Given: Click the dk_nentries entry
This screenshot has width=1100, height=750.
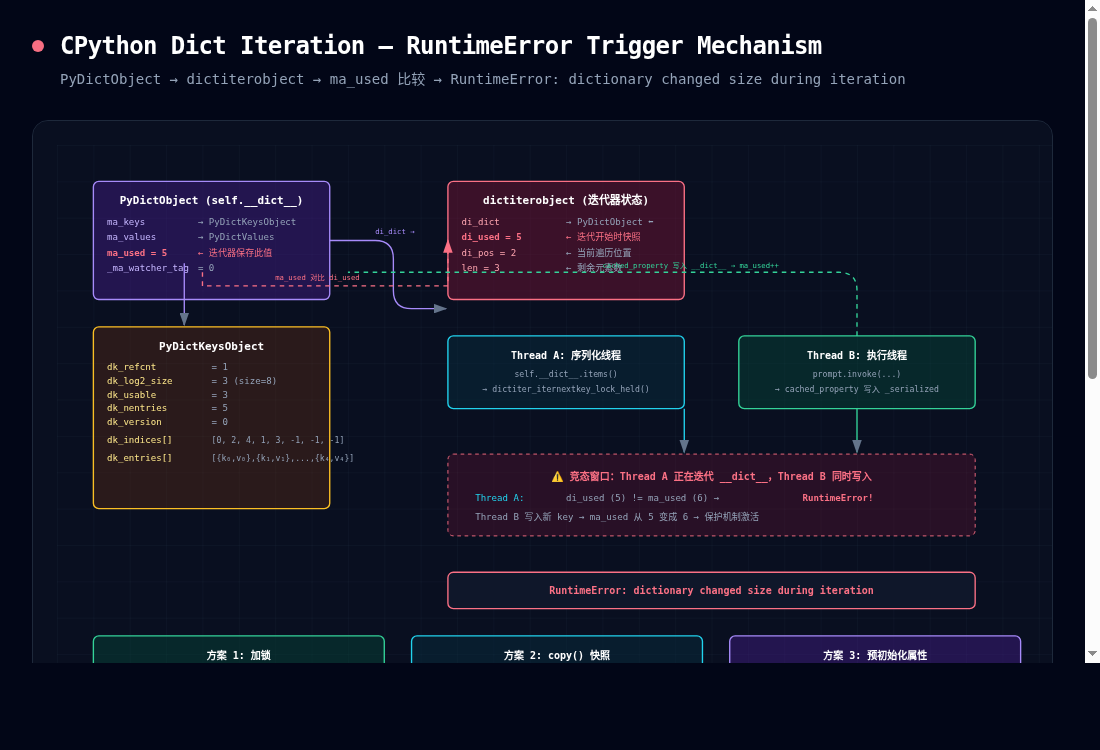Looking at the screenshot, I should [x=137, y=408].
